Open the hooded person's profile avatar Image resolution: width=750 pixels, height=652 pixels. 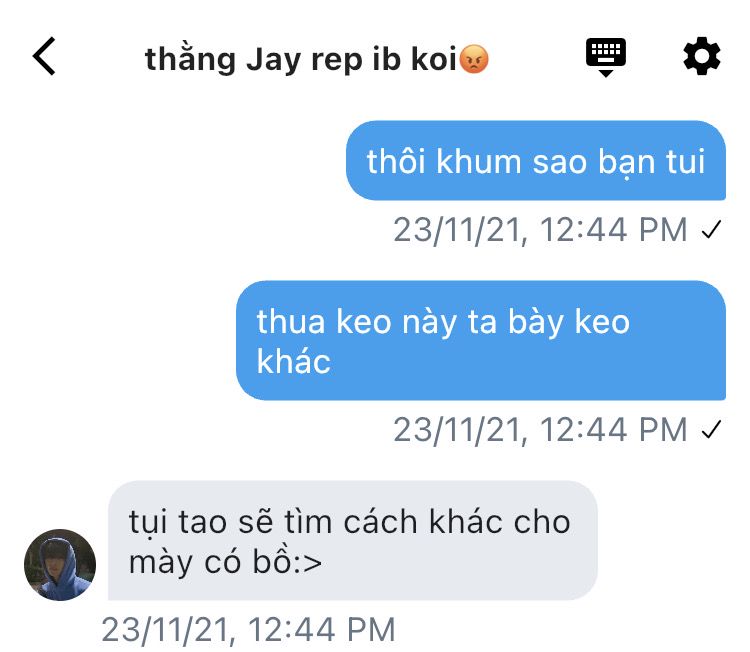point(60,564)
